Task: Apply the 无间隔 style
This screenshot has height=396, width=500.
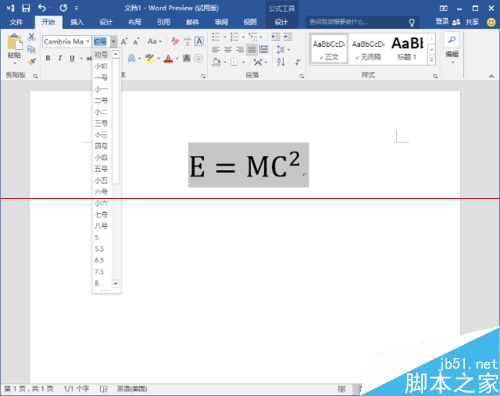Action: 368,49
